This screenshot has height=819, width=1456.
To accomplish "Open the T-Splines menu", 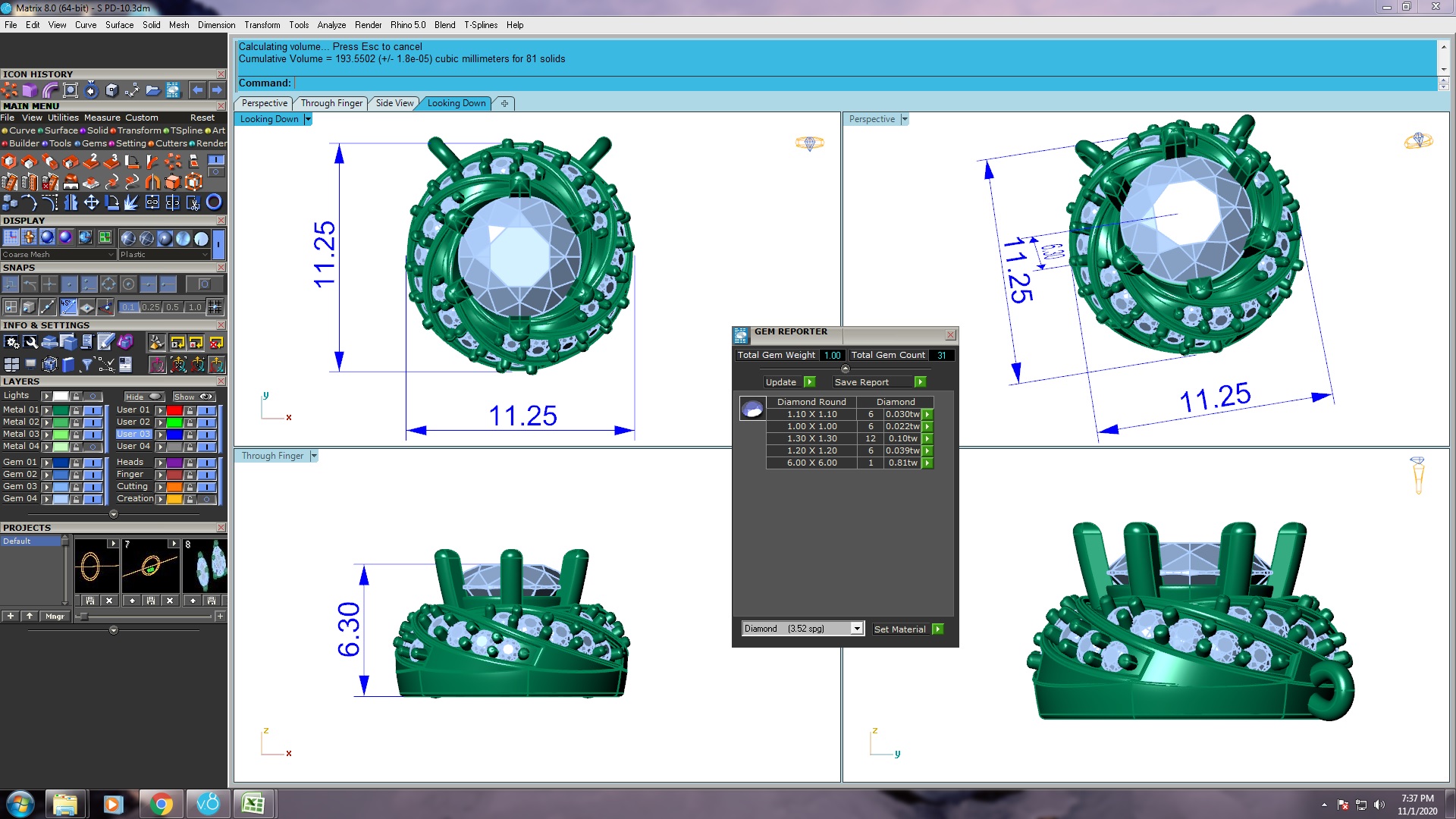I will tap(480, 25).
